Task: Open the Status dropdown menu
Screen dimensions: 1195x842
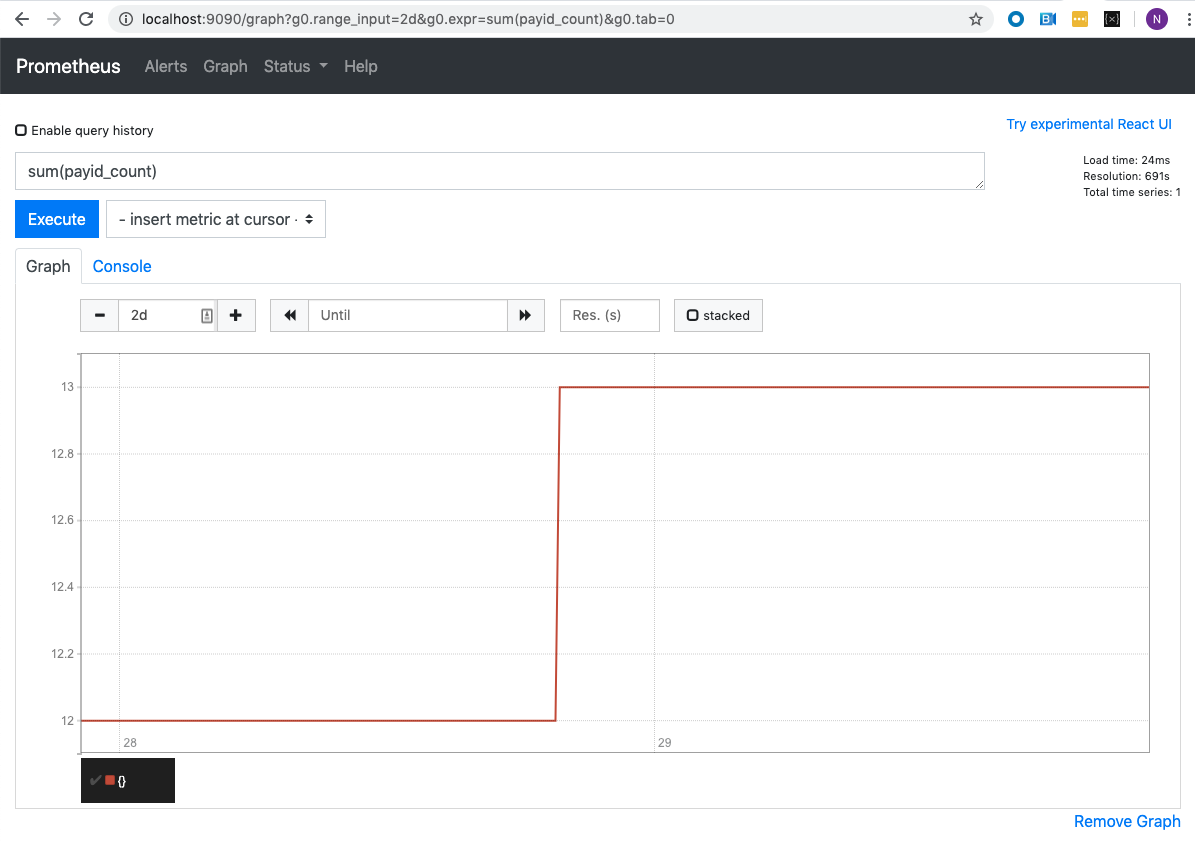Action: tap(294, 66)
